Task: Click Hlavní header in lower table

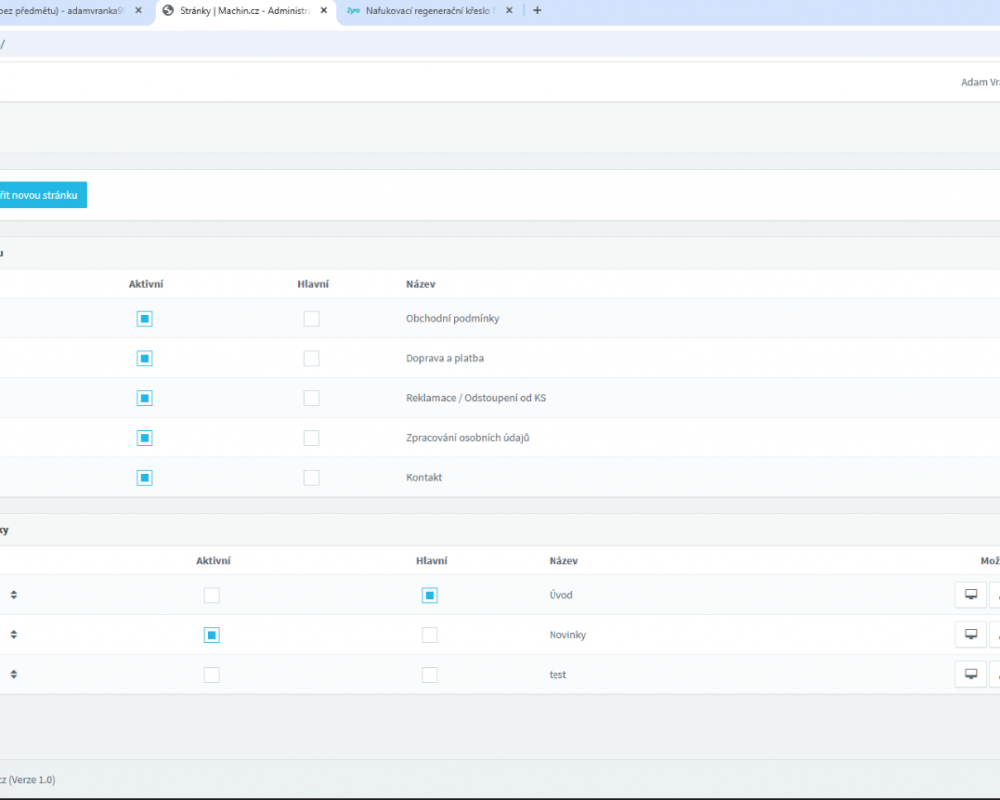Action: click(x=432, y=561)
